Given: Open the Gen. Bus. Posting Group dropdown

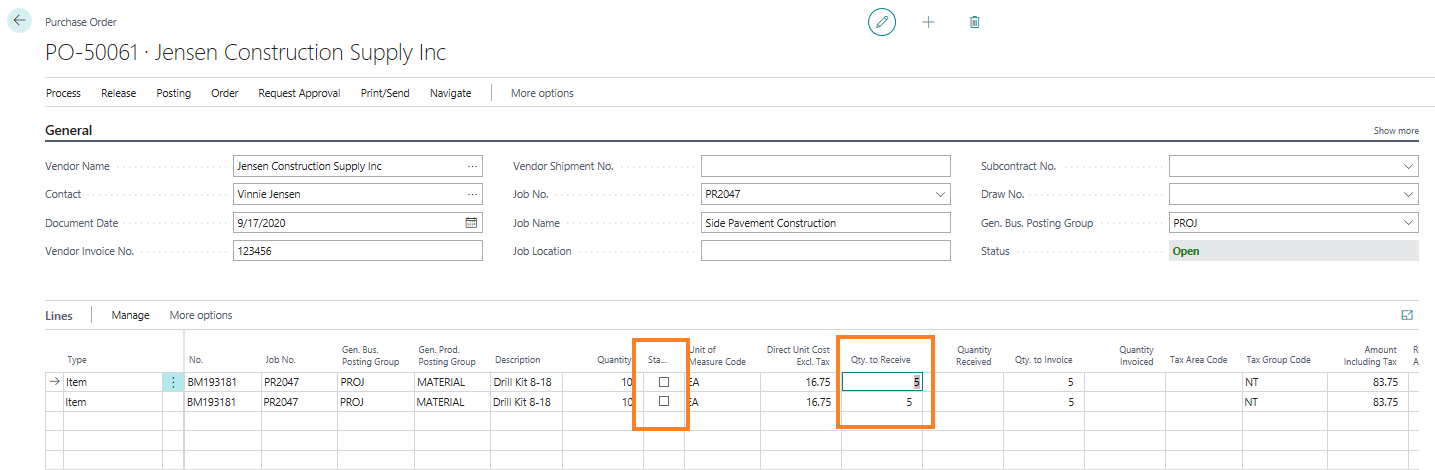Looking at the screenshot, I should click(1409, 223).
